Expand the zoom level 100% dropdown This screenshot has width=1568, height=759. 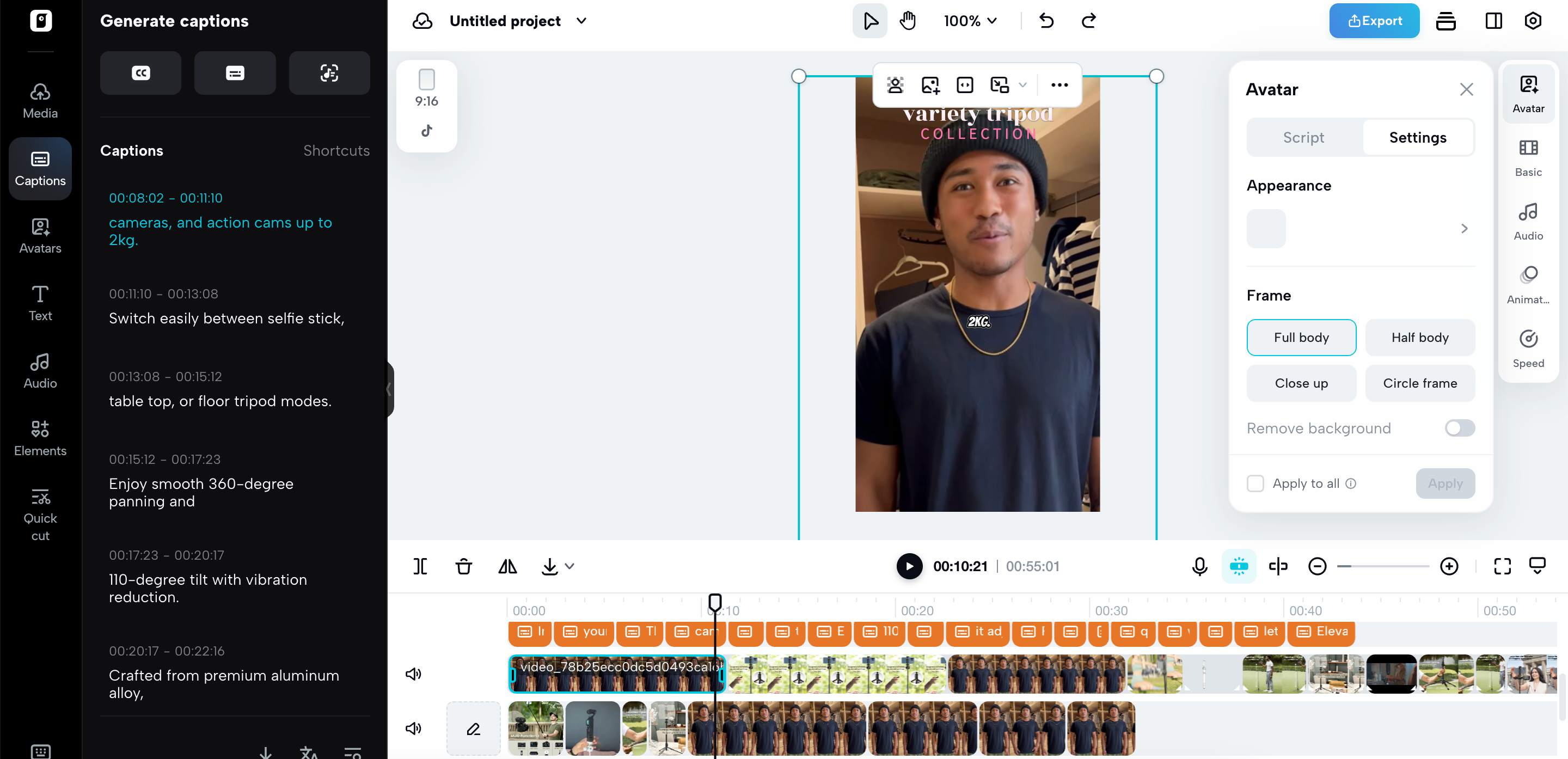[970, 20]
